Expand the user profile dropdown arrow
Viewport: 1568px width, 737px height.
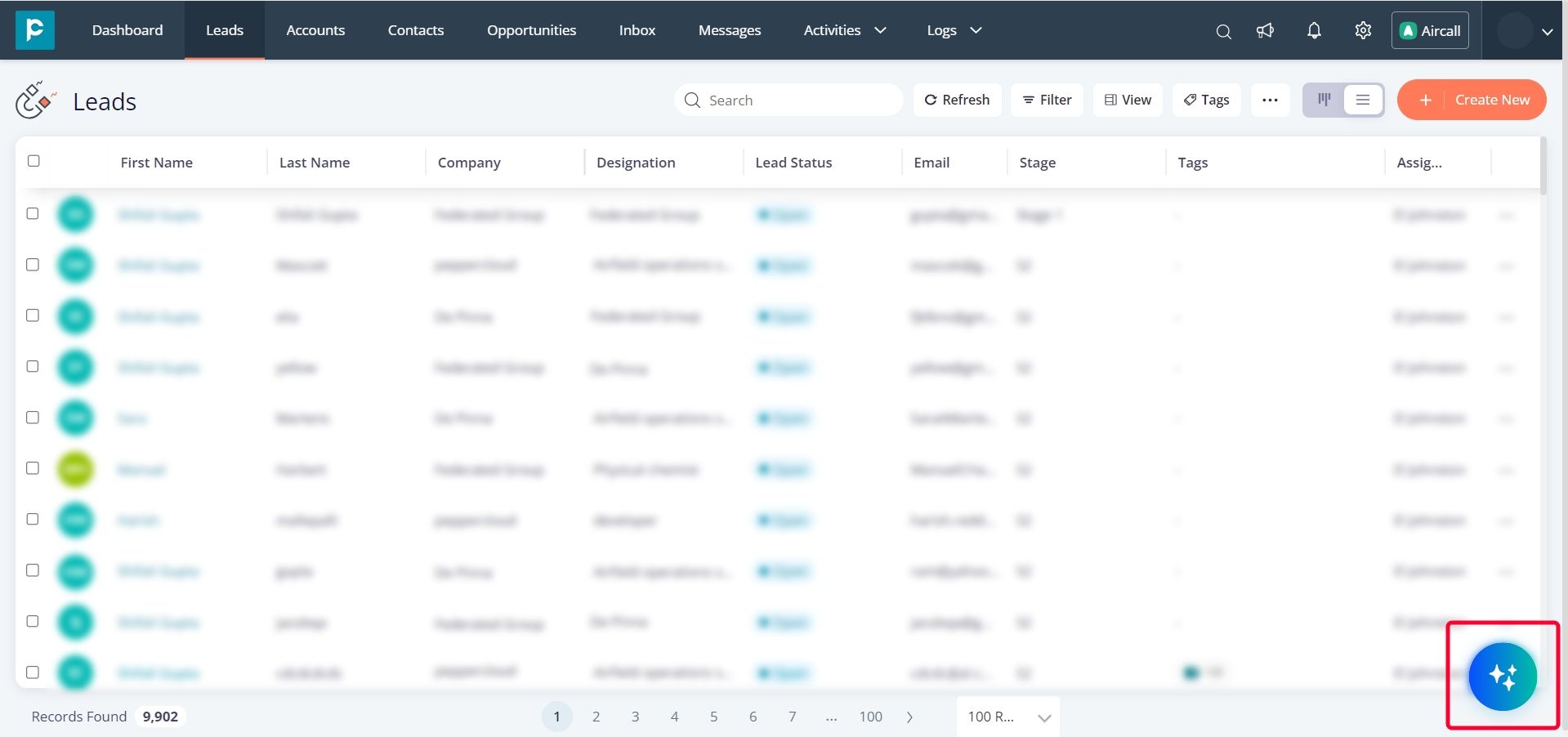1547,32
